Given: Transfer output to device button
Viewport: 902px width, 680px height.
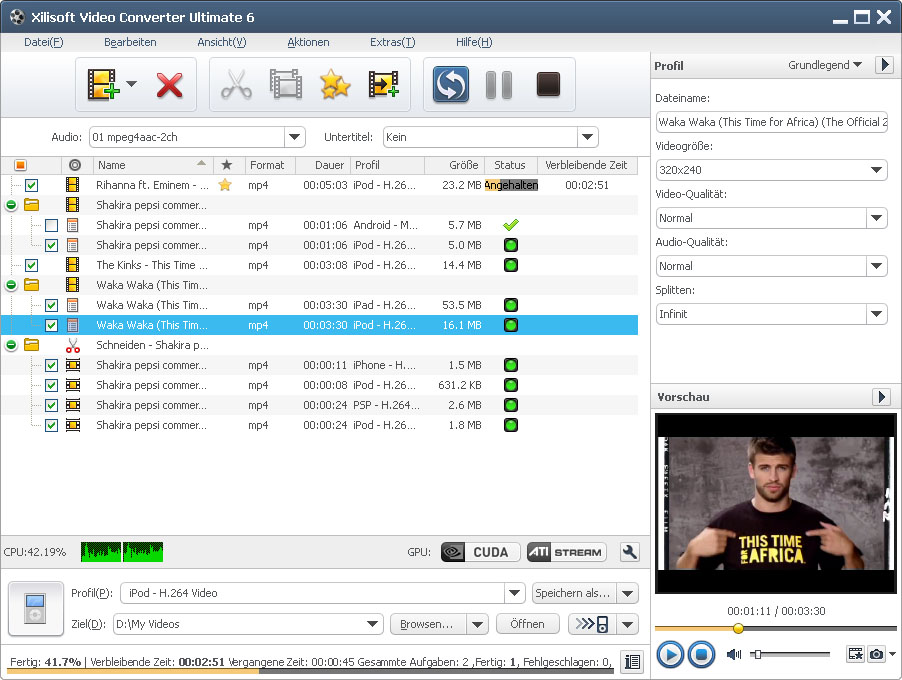Looking at the screenshot, I should coord(593,624).
